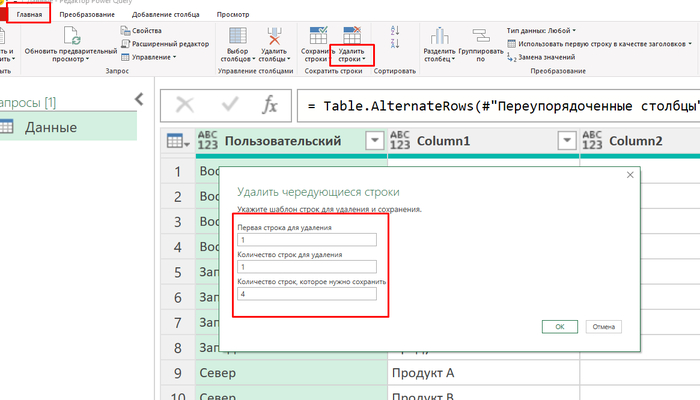700x400 pixels.
Task: Confirm the dialog with OK
Action: 560,327
